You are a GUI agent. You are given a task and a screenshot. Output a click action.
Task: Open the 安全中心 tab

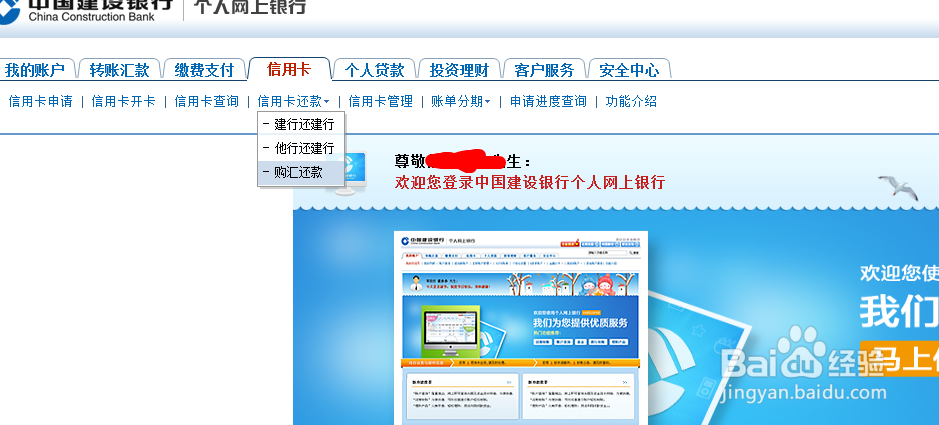point(629,70)
